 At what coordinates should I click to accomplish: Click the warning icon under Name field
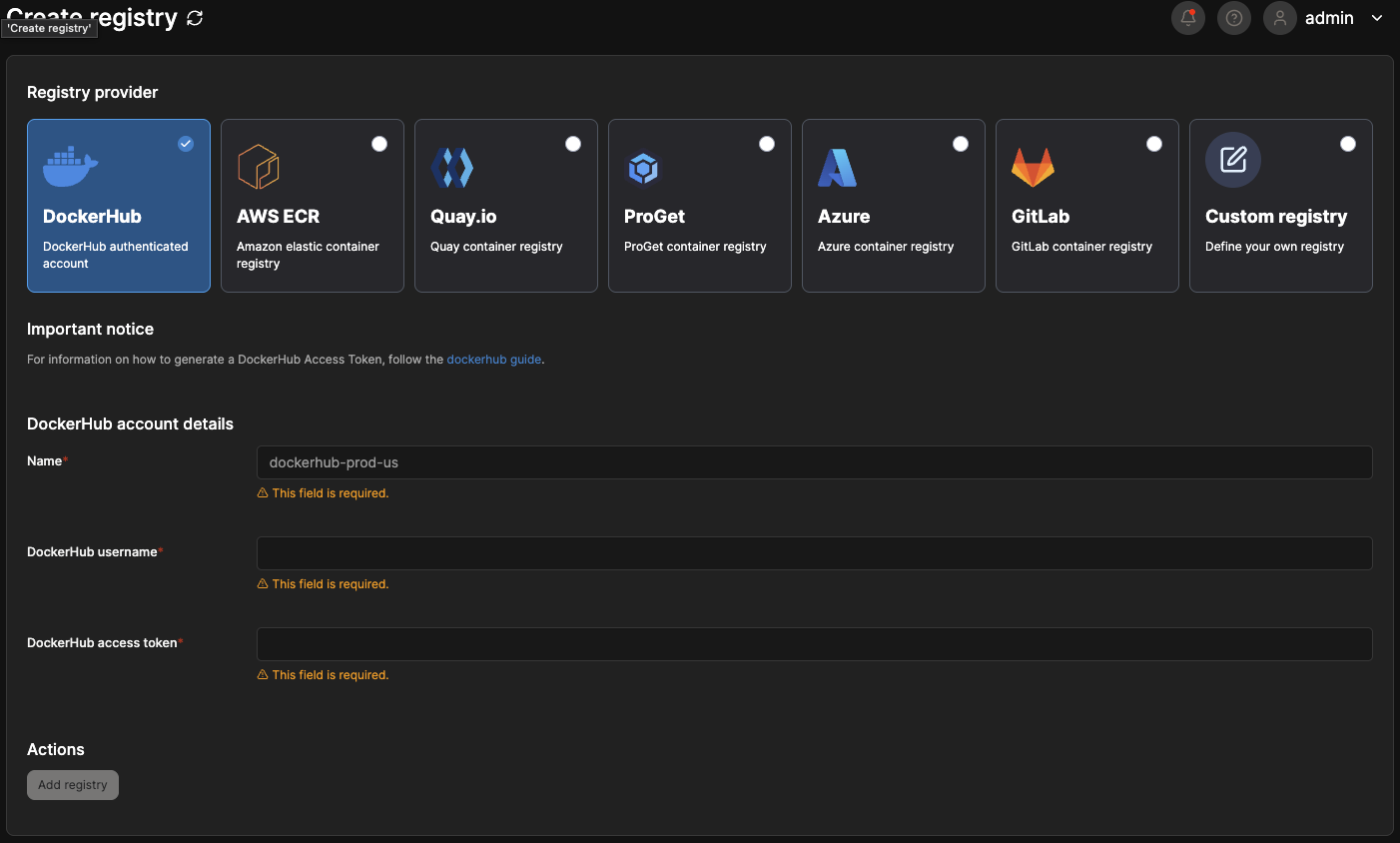263,493
